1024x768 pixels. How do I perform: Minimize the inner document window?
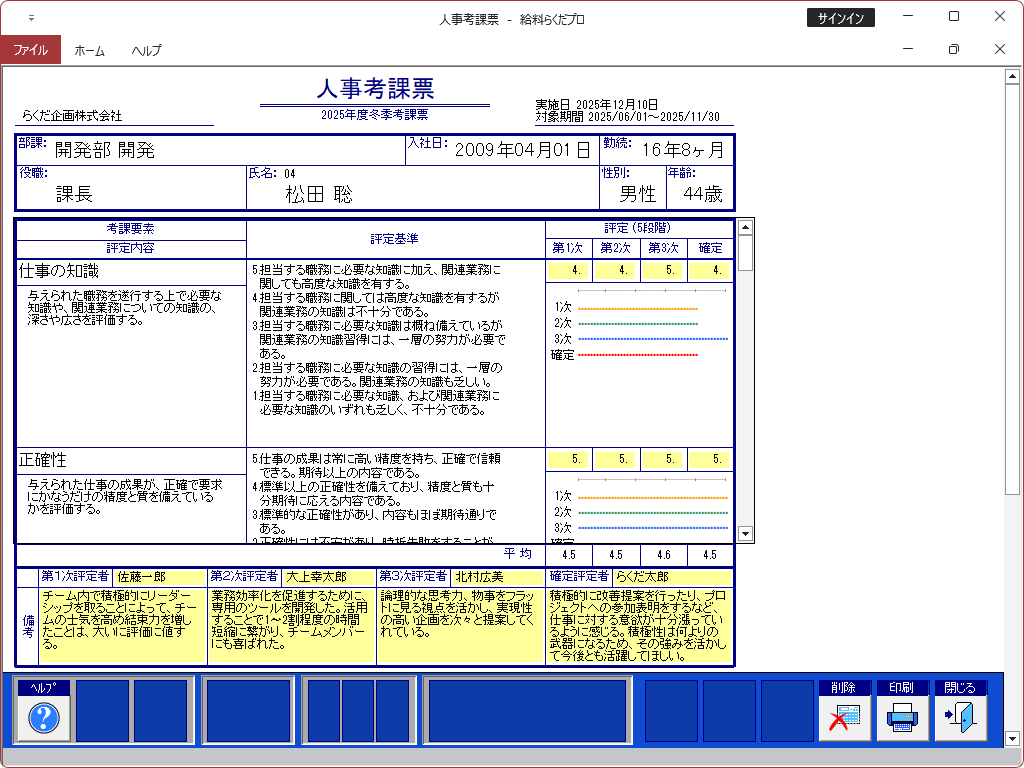[908, 49]
